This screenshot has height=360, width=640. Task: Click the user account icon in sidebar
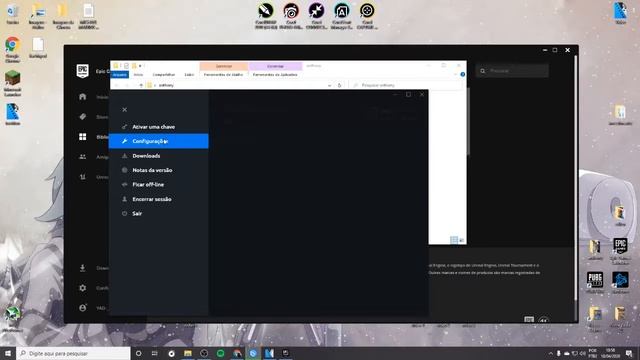tap(82, 308)
